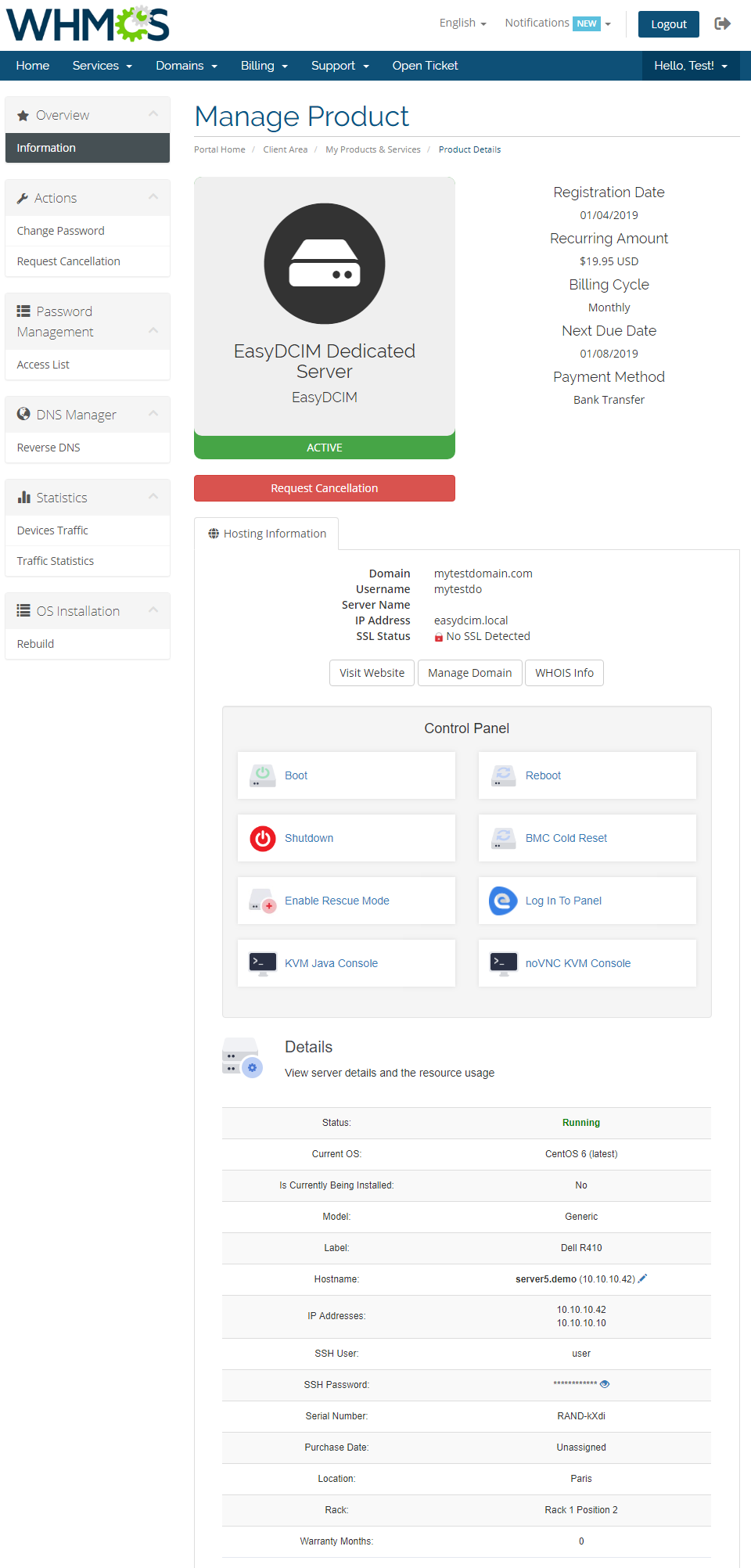Open the Billing menu

pyautogui.click(x=264, y=66)
